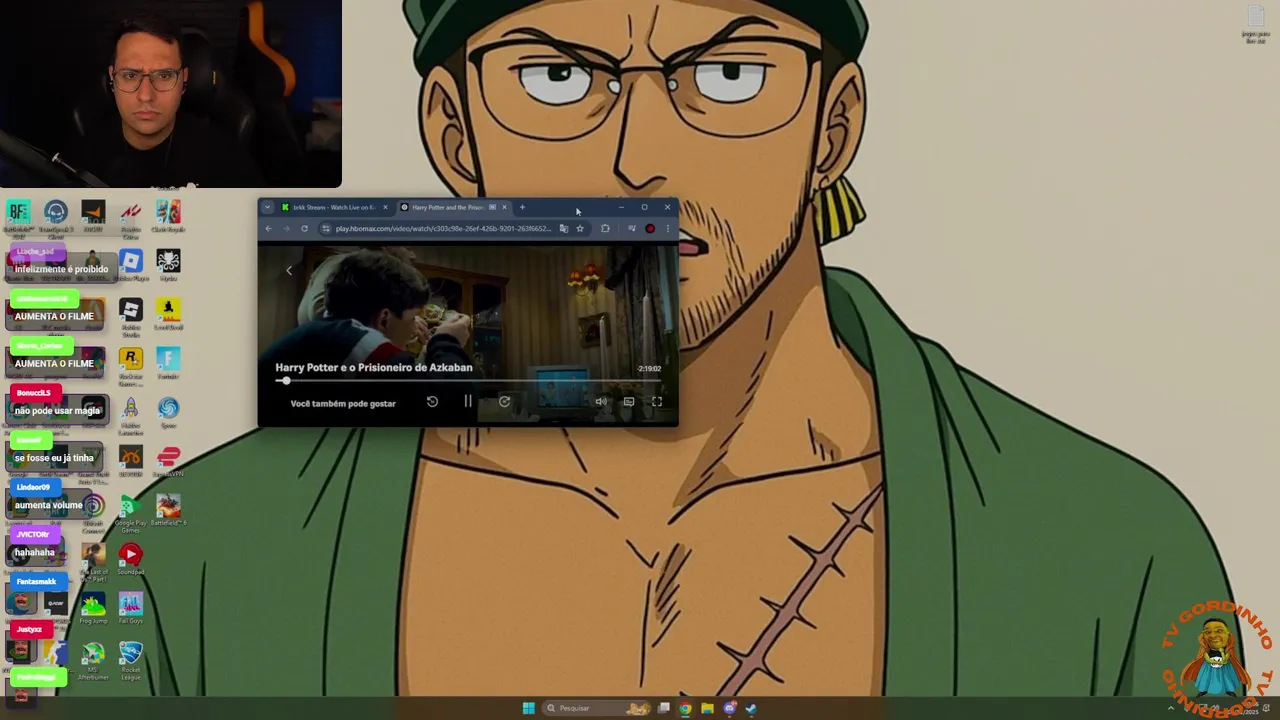The height and width of the screenshot is (720, 1280).
Task: Click the 'hahahaha' chat message
Action: click(x=35, y=553)
